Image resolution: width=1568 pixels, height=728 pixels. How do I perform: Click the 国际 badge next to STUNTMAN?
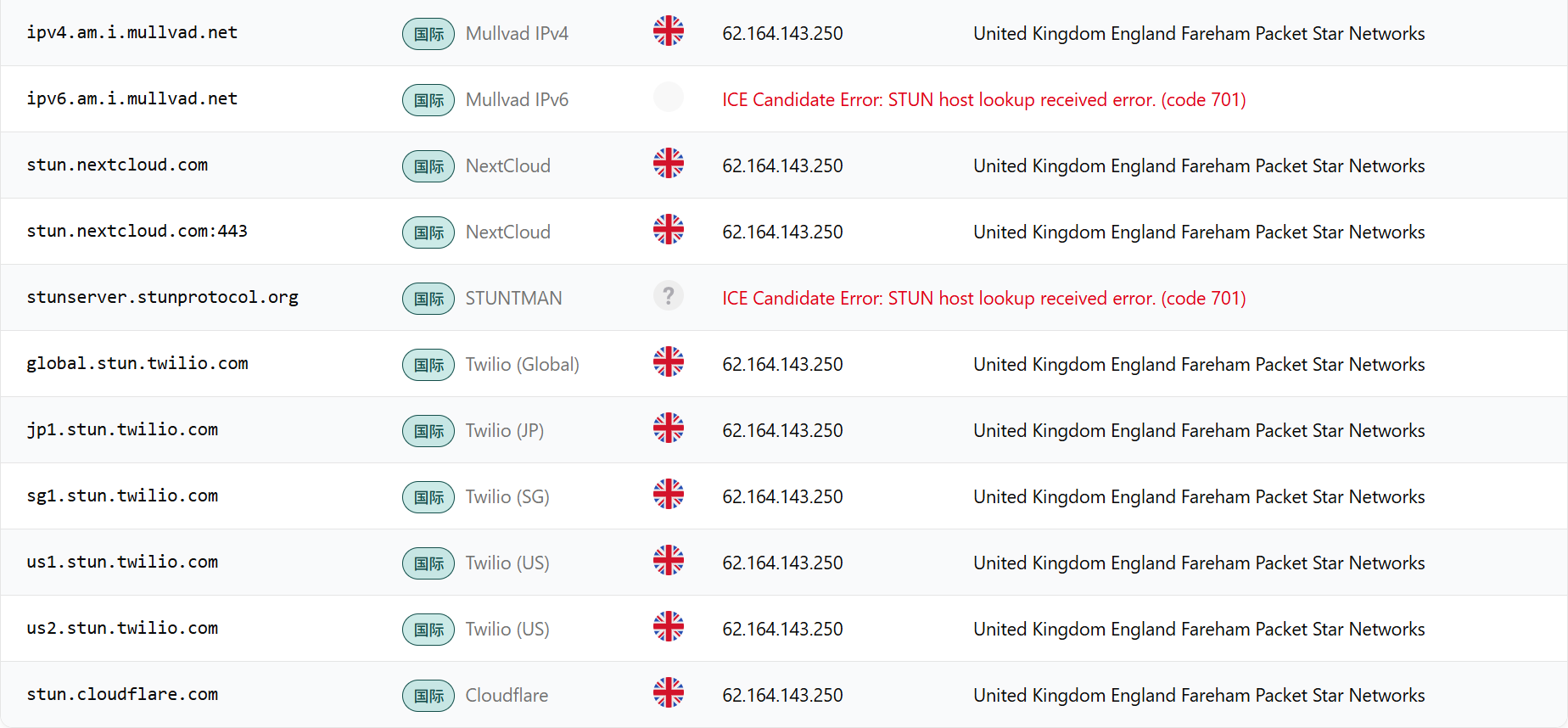click(x=428, y=299)
